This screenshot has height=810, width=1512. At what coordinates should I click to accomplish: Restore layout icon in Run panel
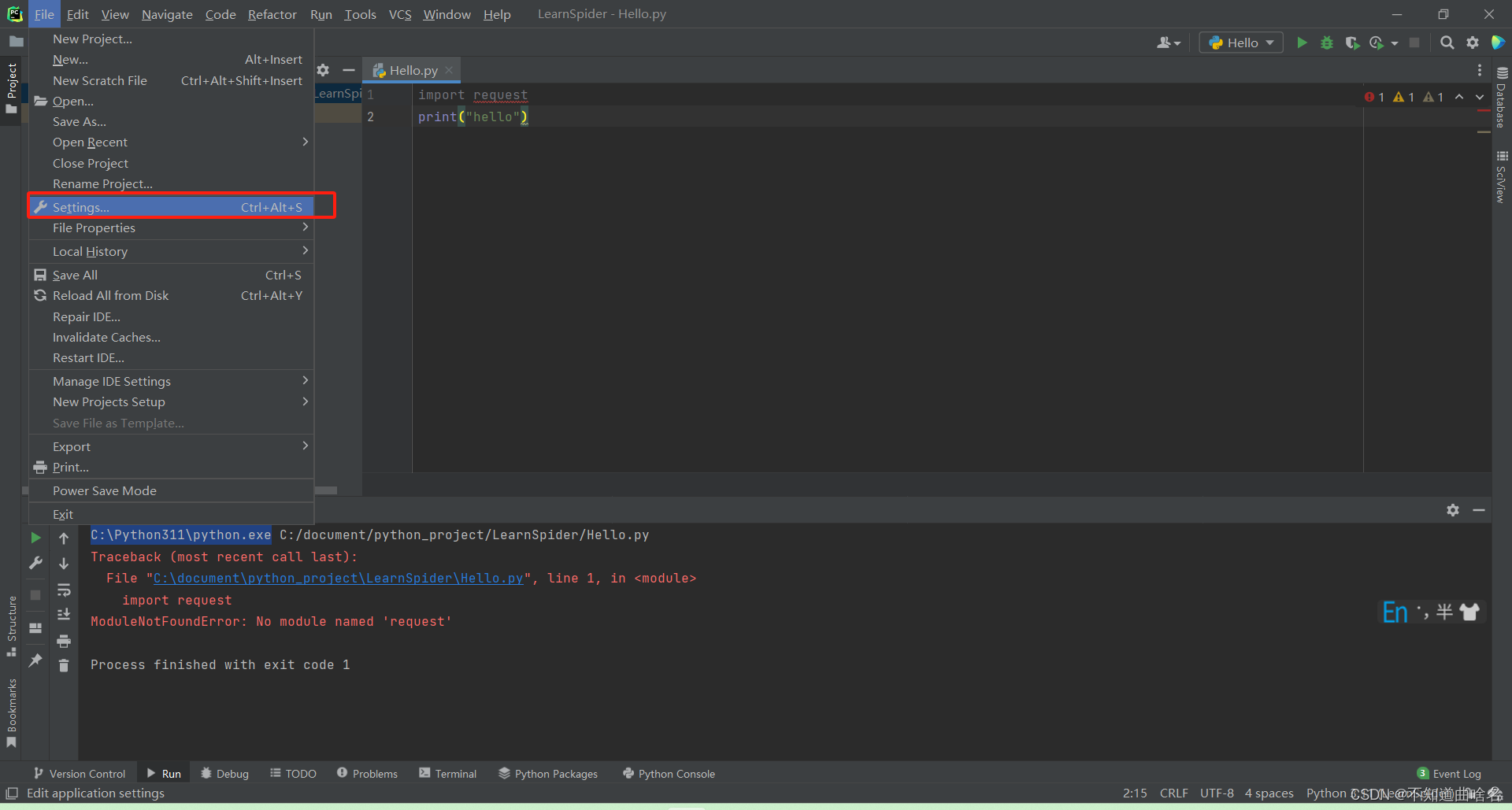coord(35,628)
